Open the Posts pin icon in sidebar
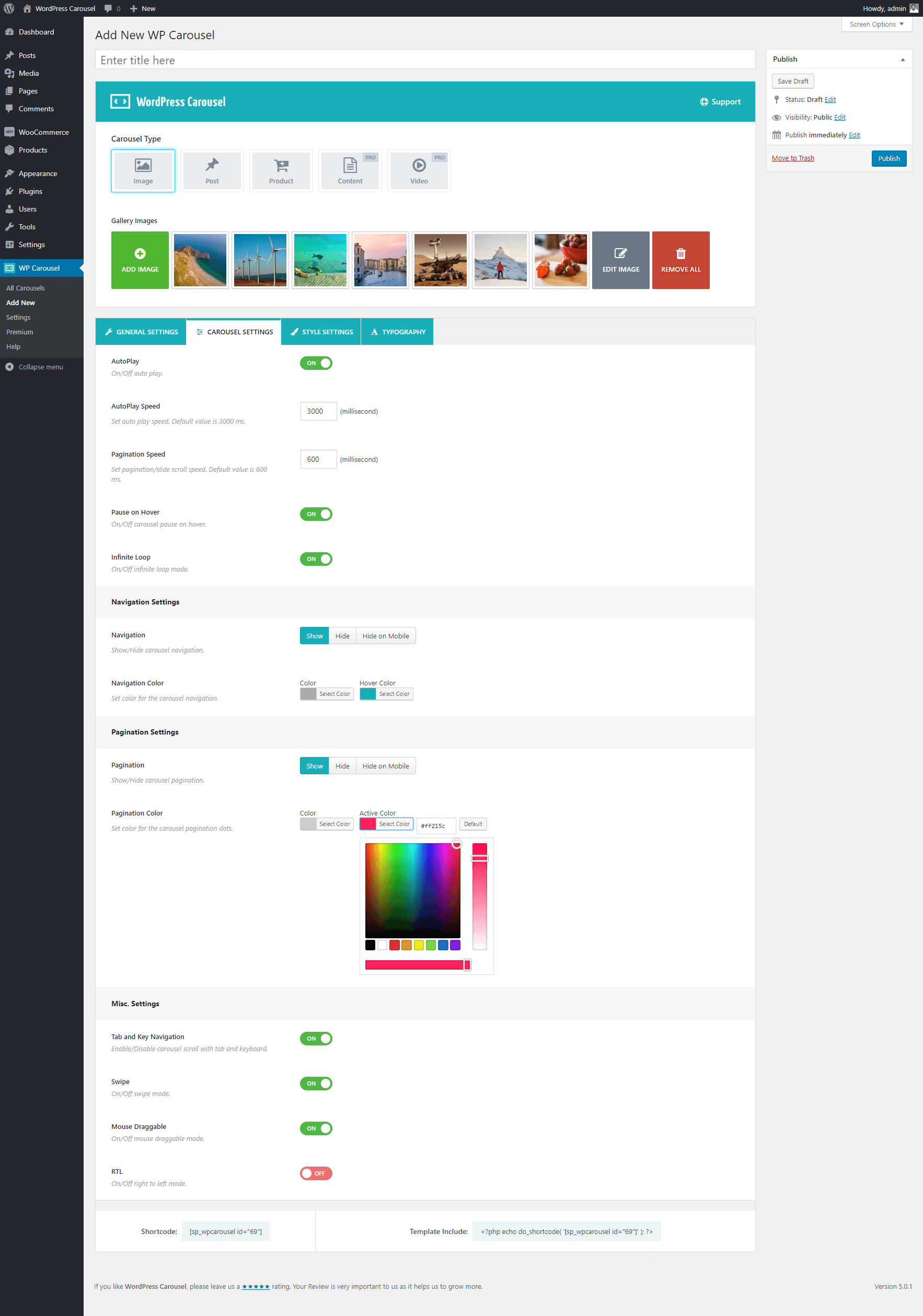This screenshot has width=923, height=1316. (x=10, y=55)
